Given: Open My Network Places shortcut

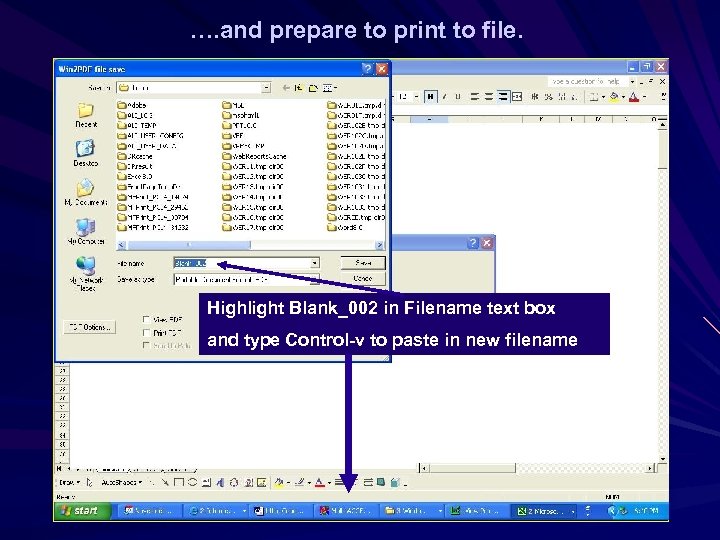Looking at the screenshot, I should point(86,274).
